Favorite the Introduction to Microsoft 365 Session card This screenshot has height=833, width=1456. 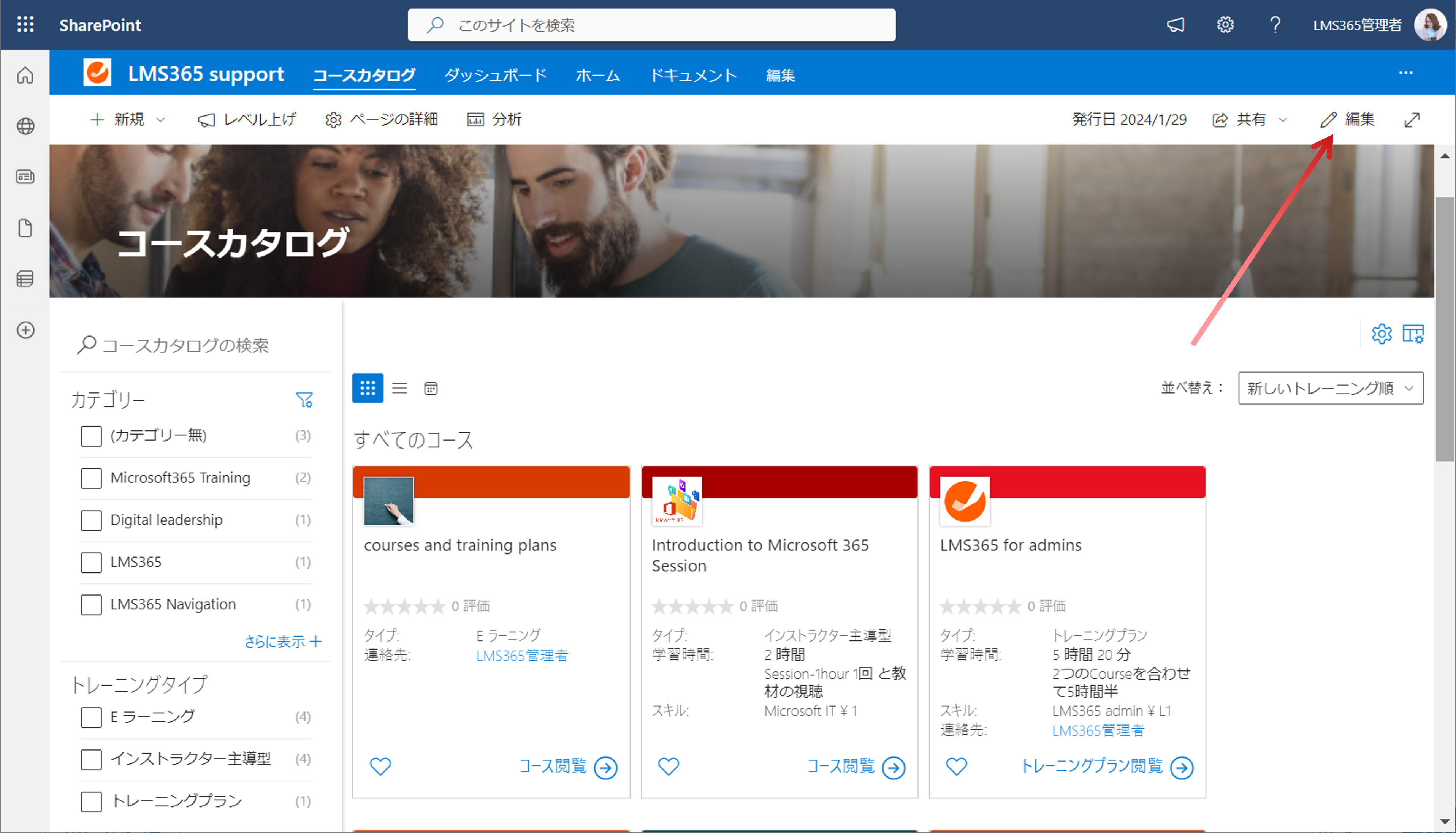(668, 766)
